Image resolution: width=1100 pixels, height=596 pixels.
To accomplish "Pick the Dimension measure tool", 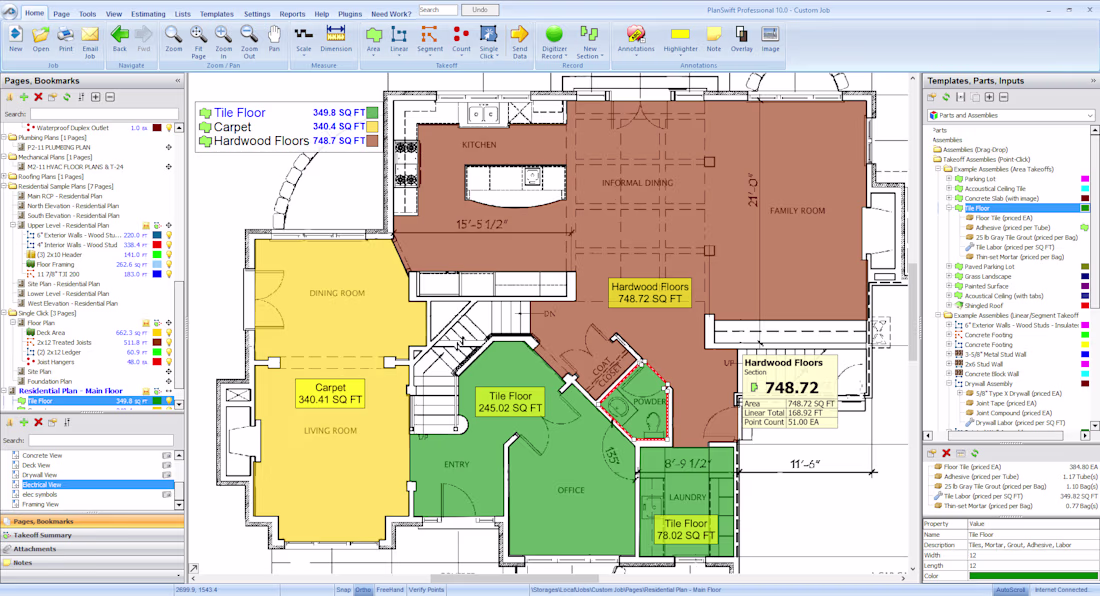I will [336, 39].
